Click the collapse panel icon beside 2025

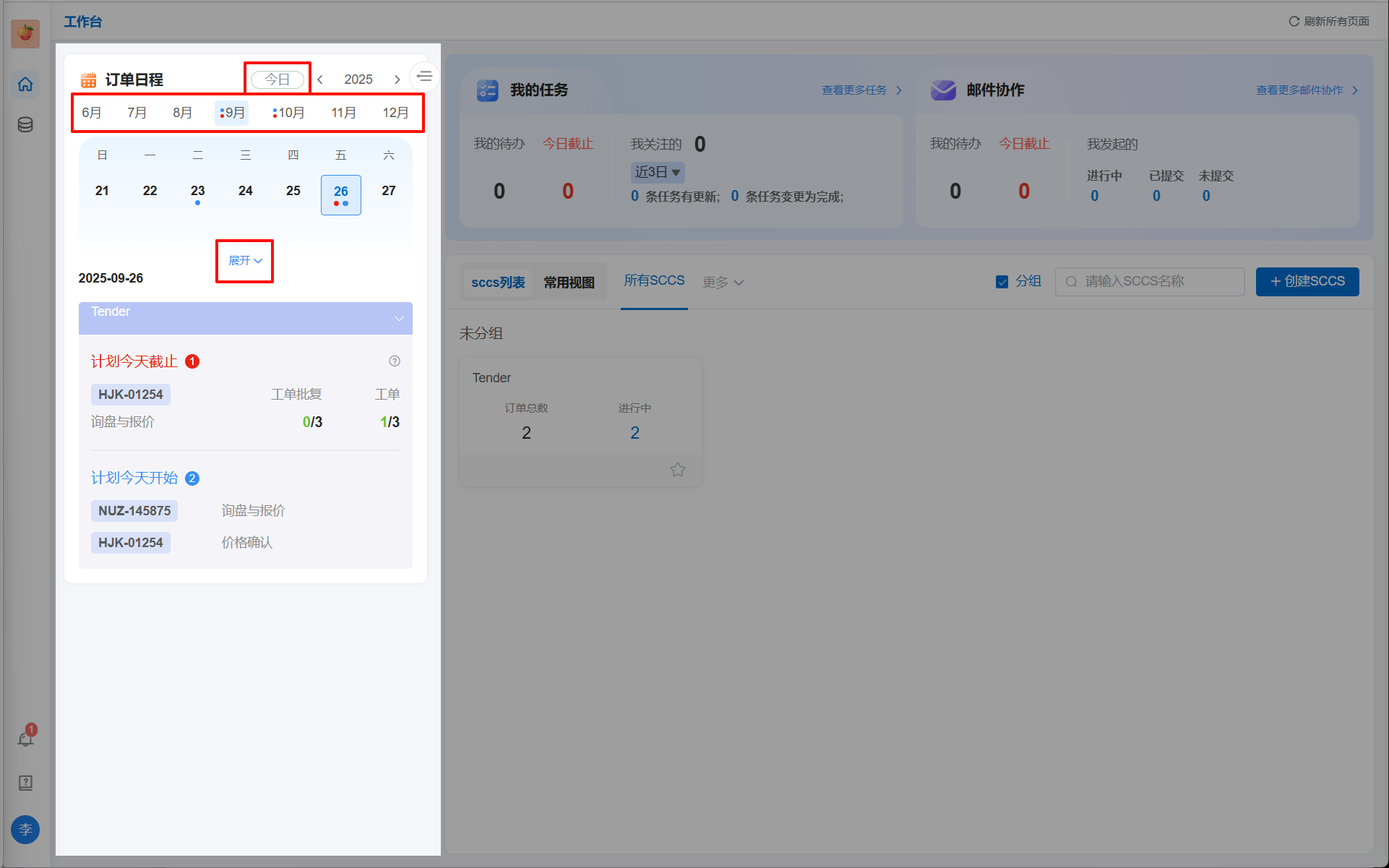click(x=424, y=77)
